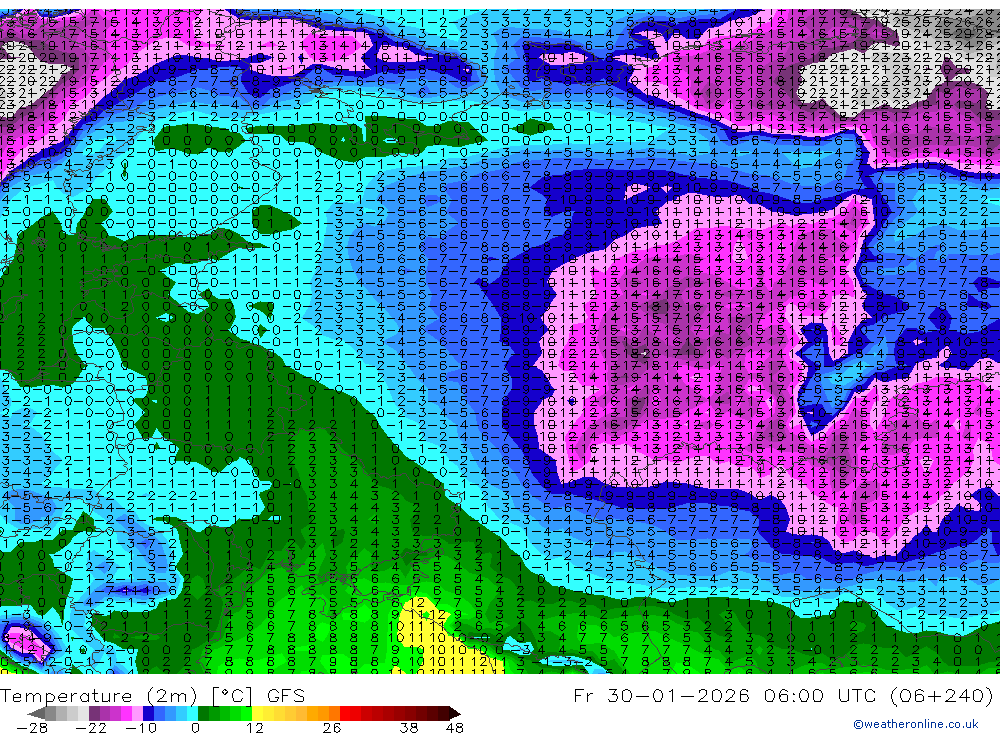This screenshot has width=1000, height=733.
Task: Pick the darkest green legend swatch after 0
Action: pyautogui.click(x=203, y=713)
